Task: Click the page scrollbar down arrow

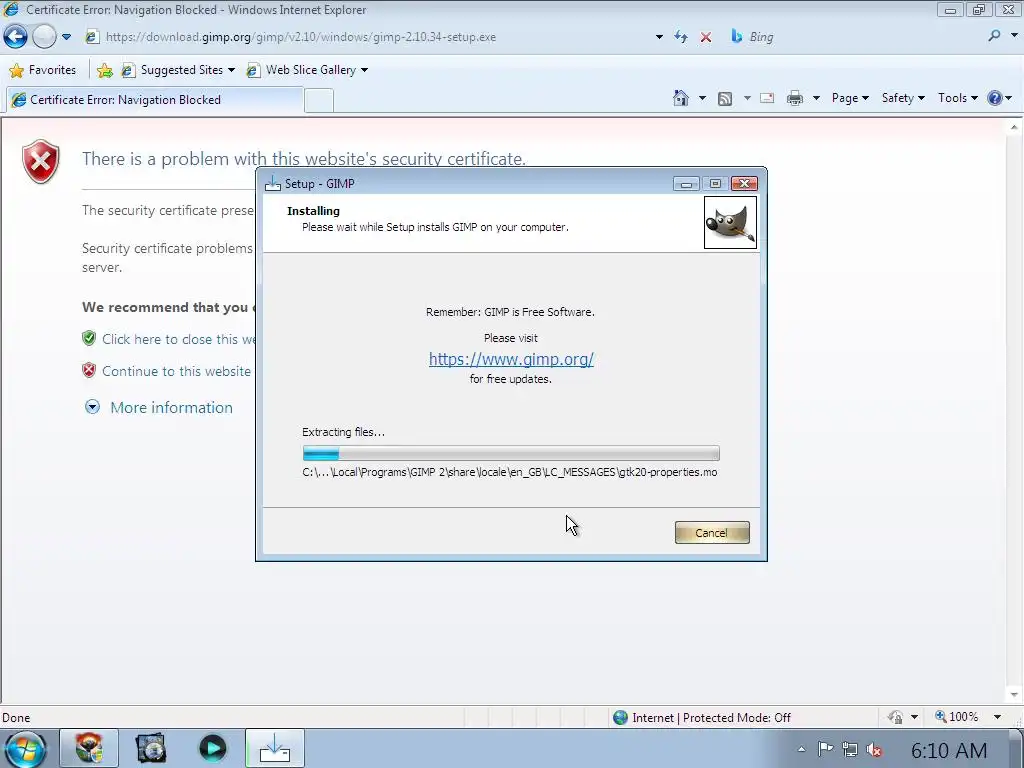Action: click(1014, 695)
